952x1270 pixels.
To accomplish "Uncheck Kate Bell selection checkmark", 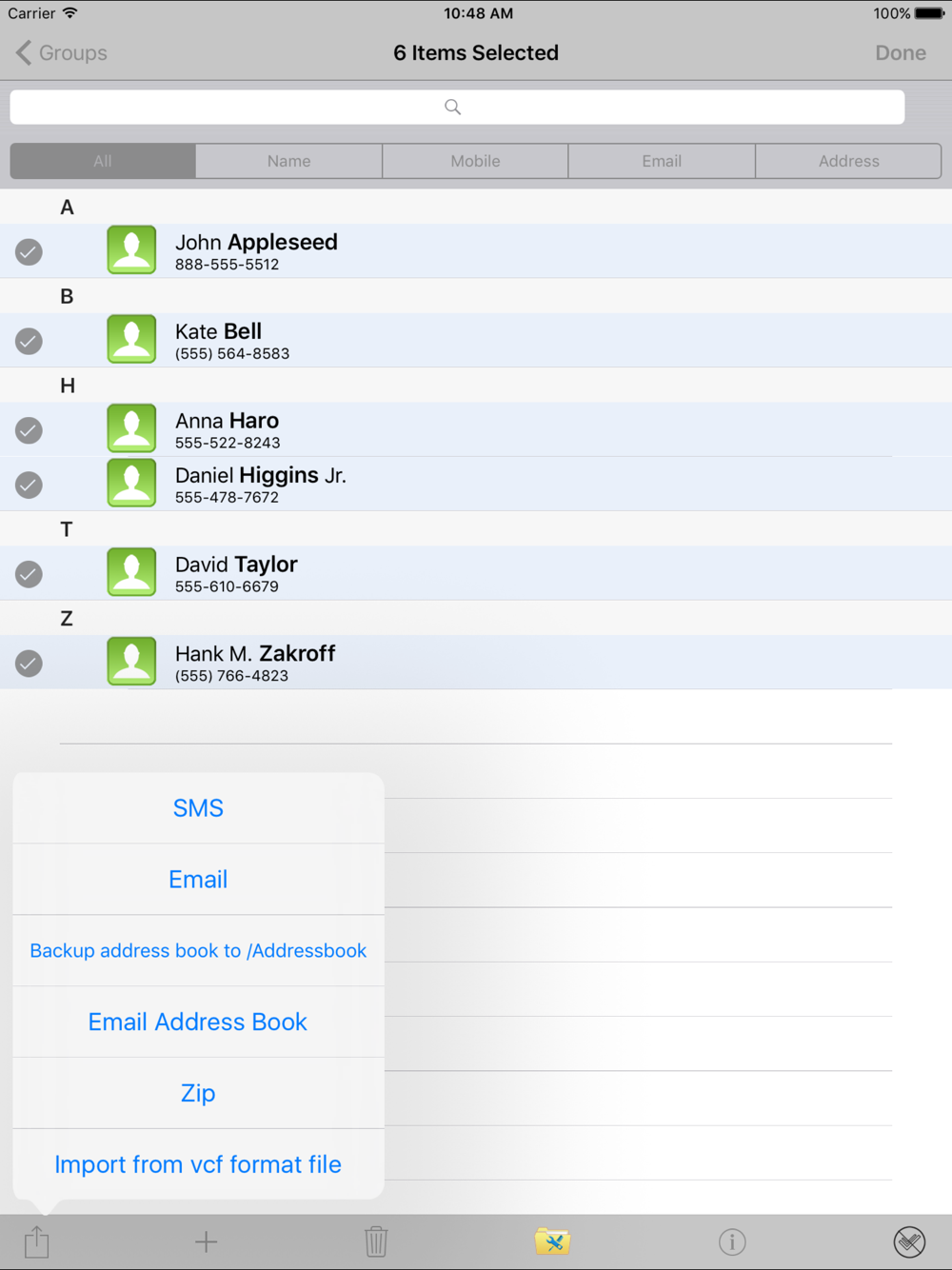I will coord(29,342).
